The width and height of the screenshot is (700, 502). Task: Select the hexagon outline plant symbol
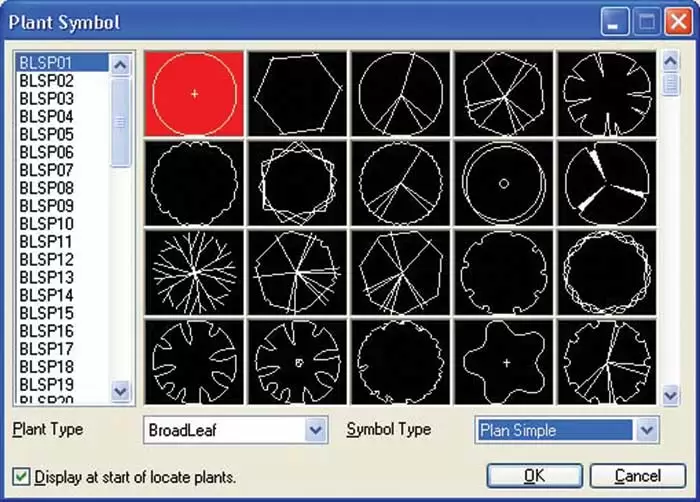(x=297, y=93)
